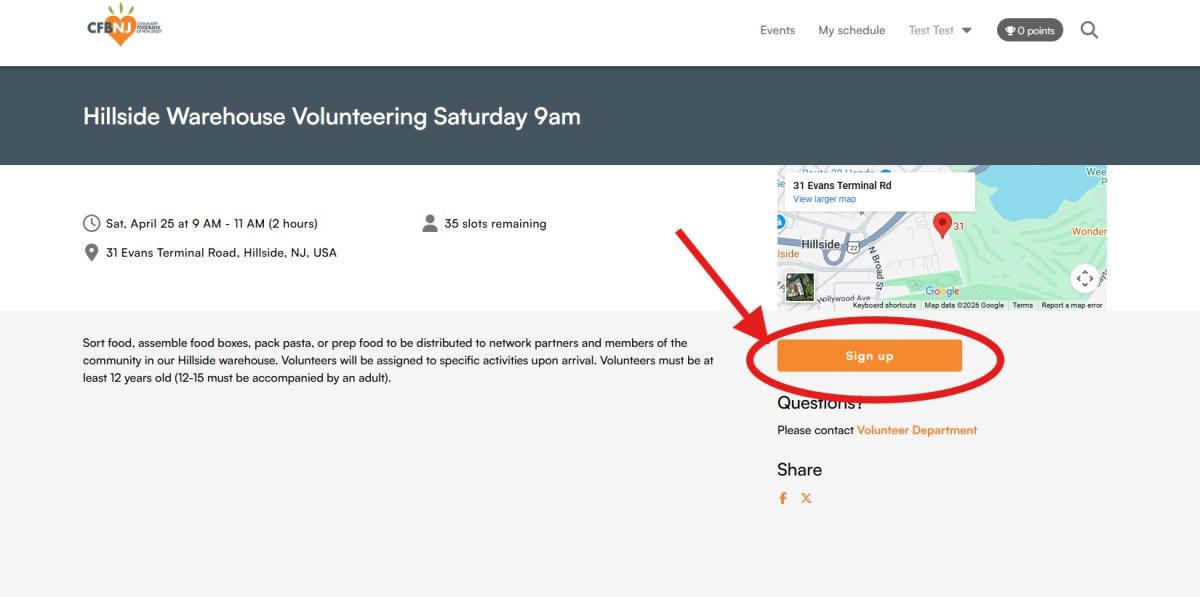Viewport: 1200px width, 597px height.
Task: Toggle map camera controls button
Action: (1084, 278)
